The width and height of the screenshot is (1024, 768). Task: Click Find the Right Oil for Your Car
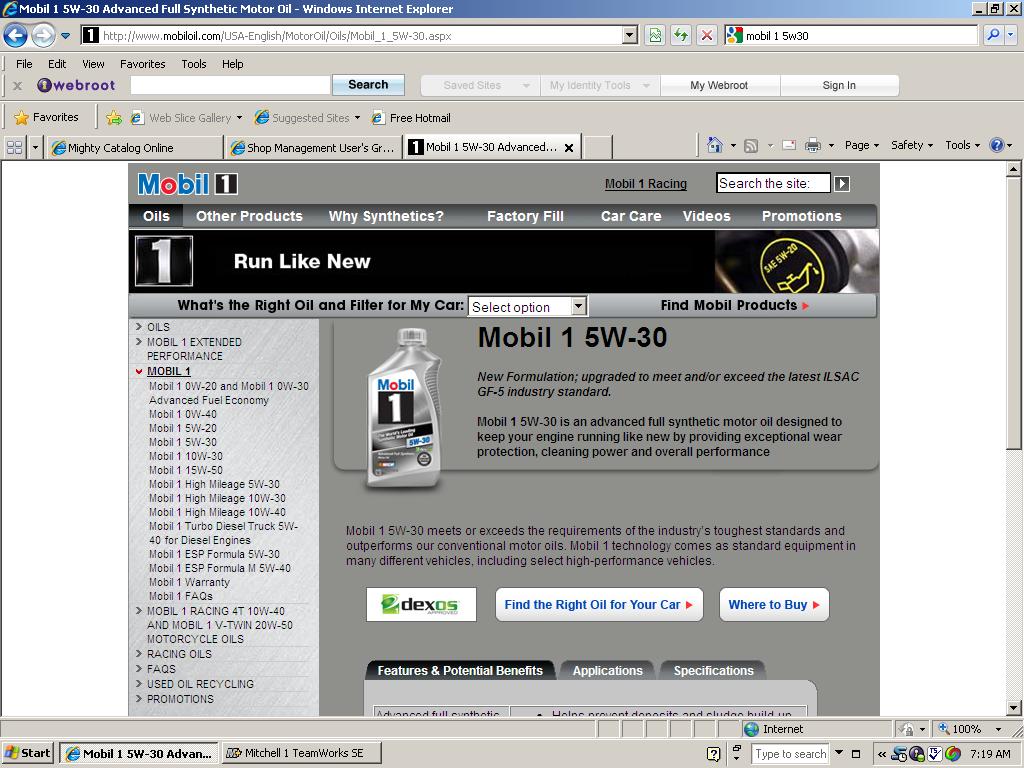click(599, 605)
